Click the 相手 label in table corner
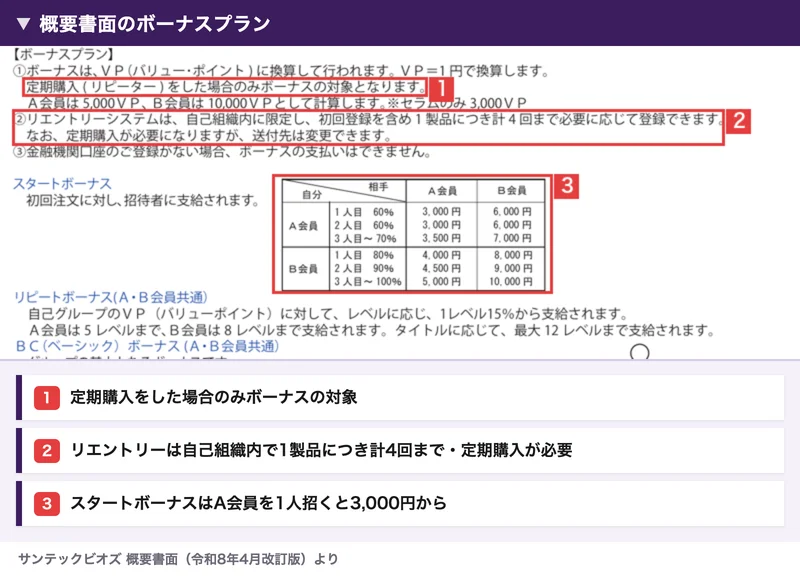The height and width of the screenshot is (580, 800). (x=378, y=187)
